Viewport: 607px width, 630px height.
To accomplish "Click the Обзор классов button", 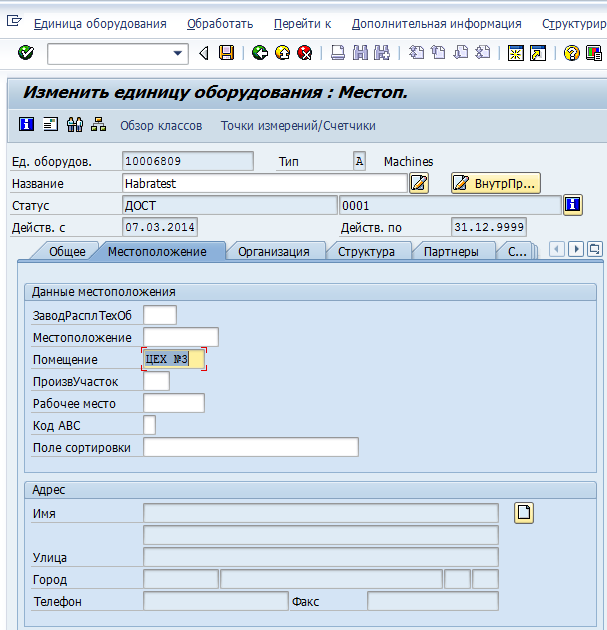I will [161, 126].
